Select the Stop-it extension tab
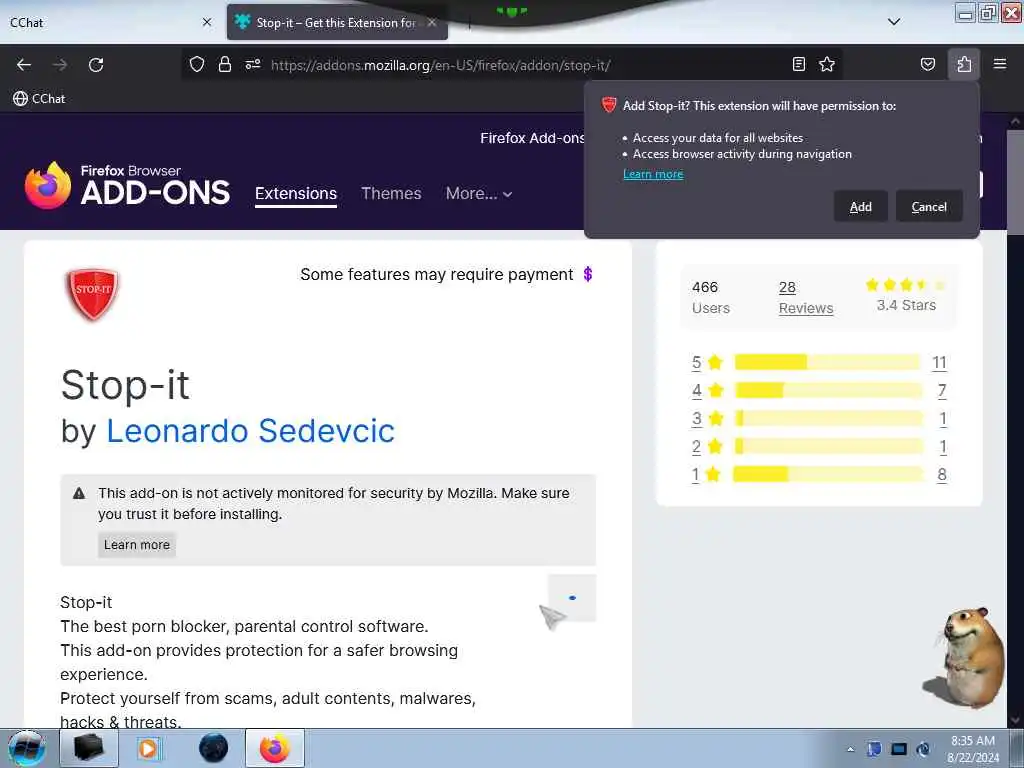 (x=337, y=22)
